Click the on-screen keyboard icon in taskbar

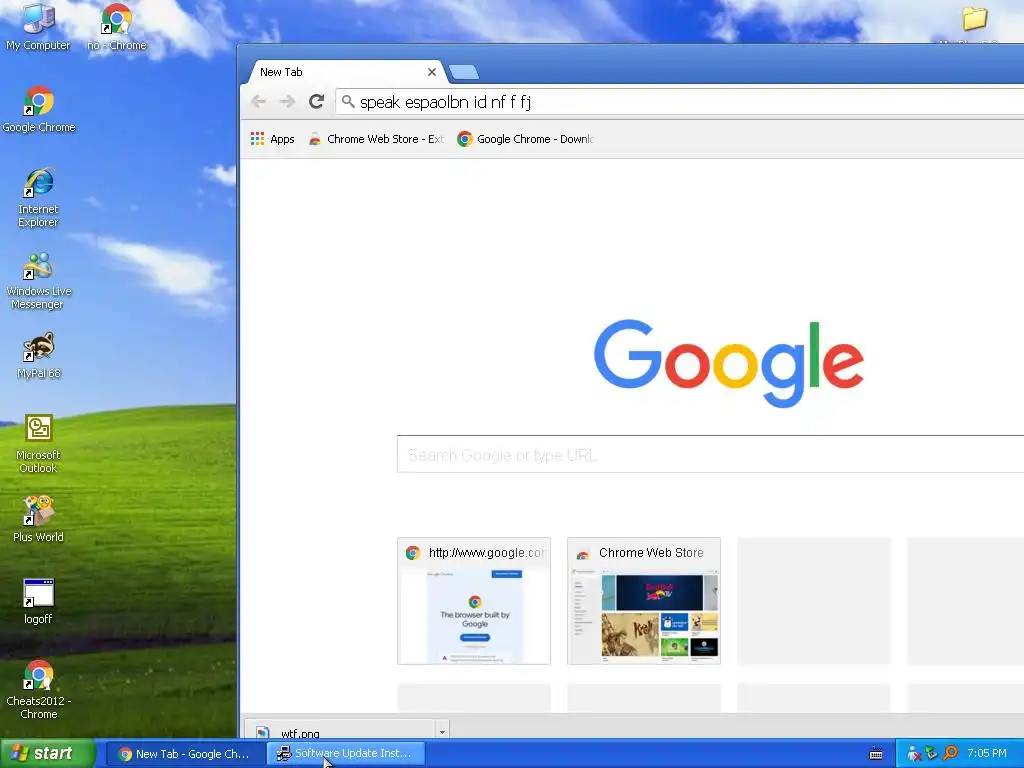876,754
